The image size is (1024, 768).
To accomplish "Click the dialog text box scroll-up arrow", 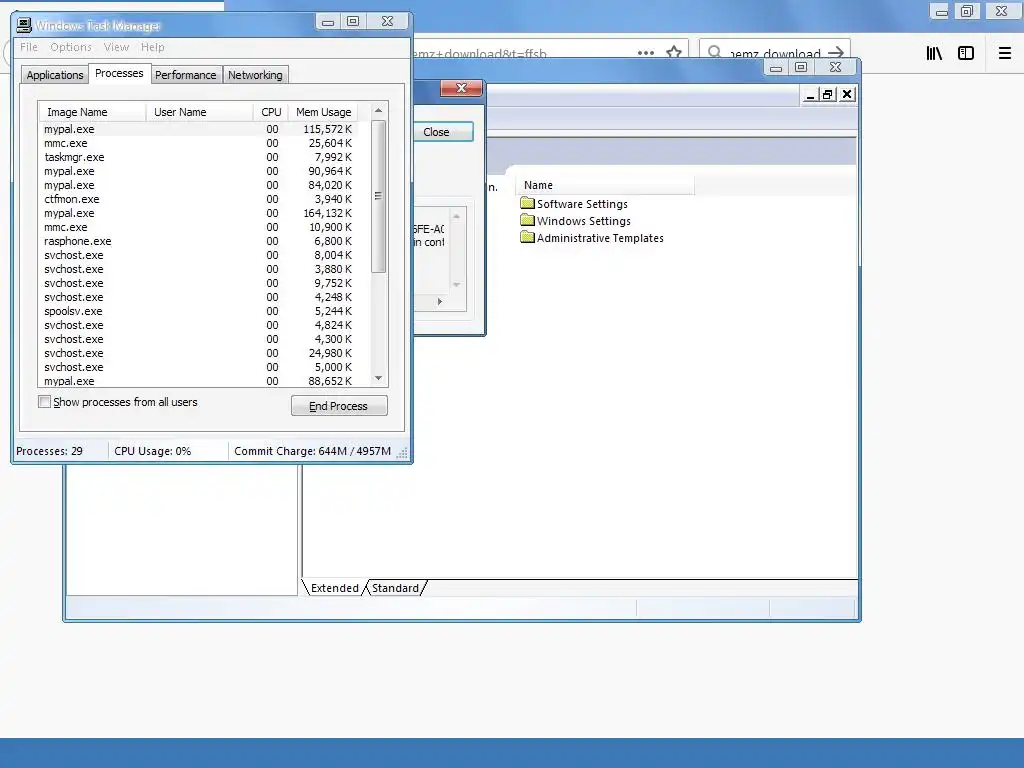I will coord(456,216).
